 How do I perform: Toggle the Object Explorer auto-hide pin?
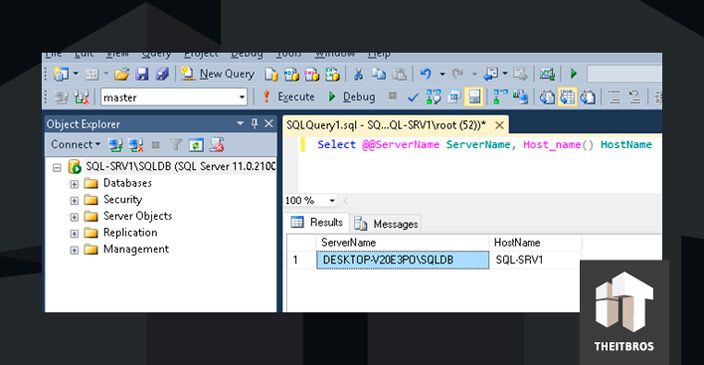255,123
